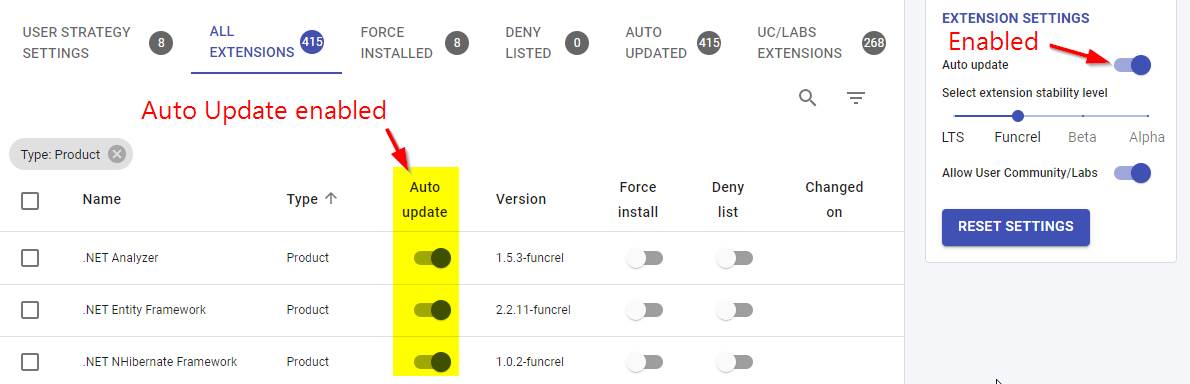
Task: Remove the Type: Product filter chip
Action: click(116, 154)
